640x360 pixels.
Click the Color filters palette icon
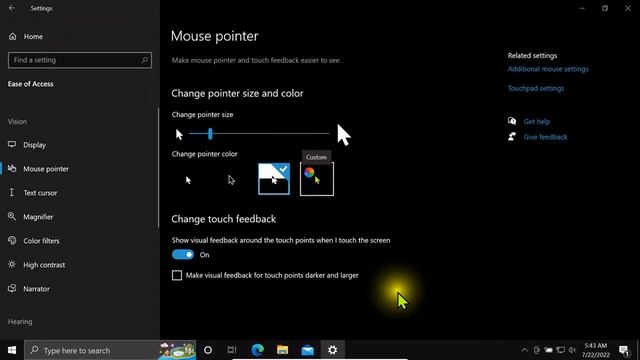click(x=12, y=240)
